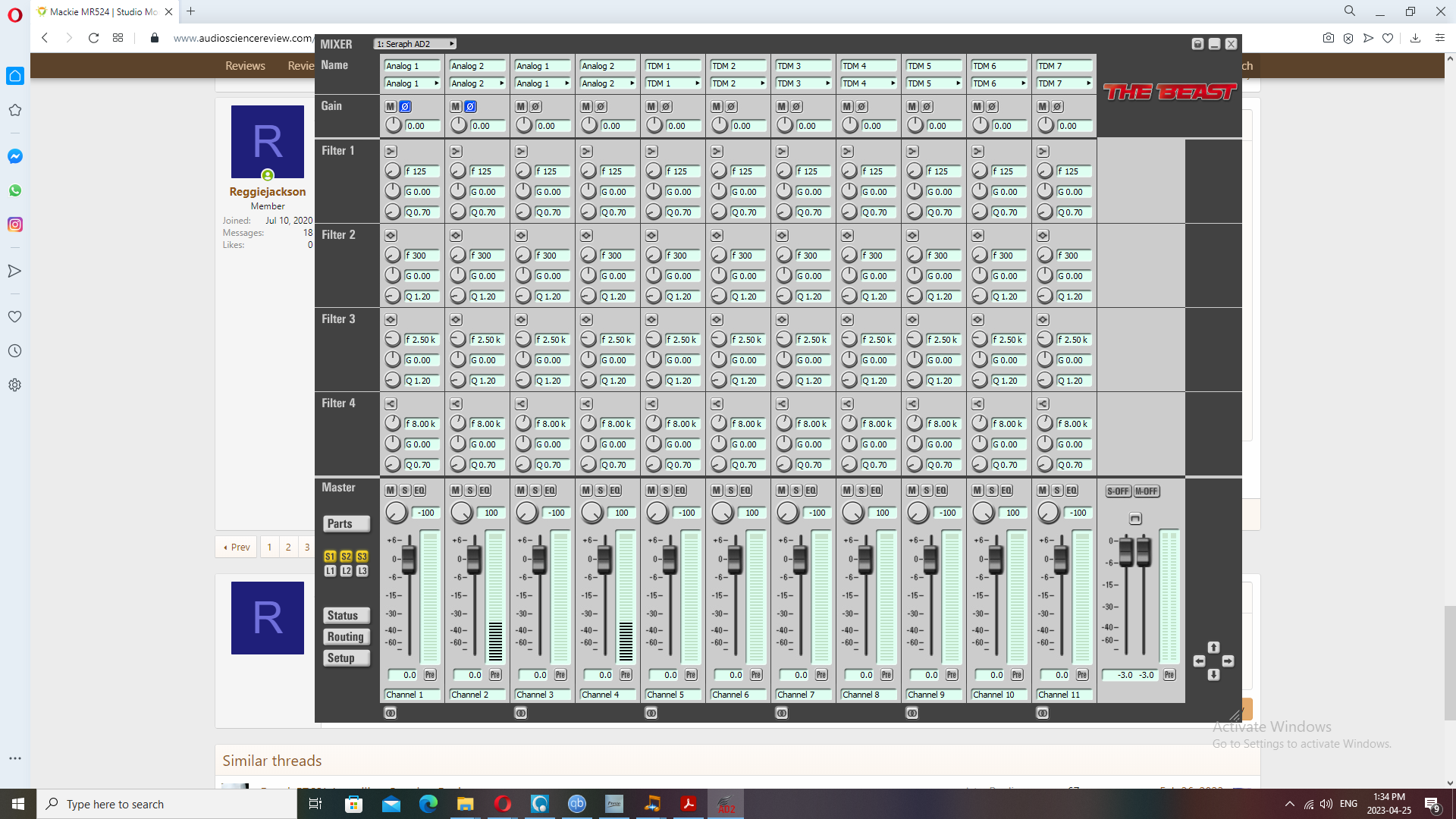Open the Seraph AD2 device dropdown

[416, 44]
